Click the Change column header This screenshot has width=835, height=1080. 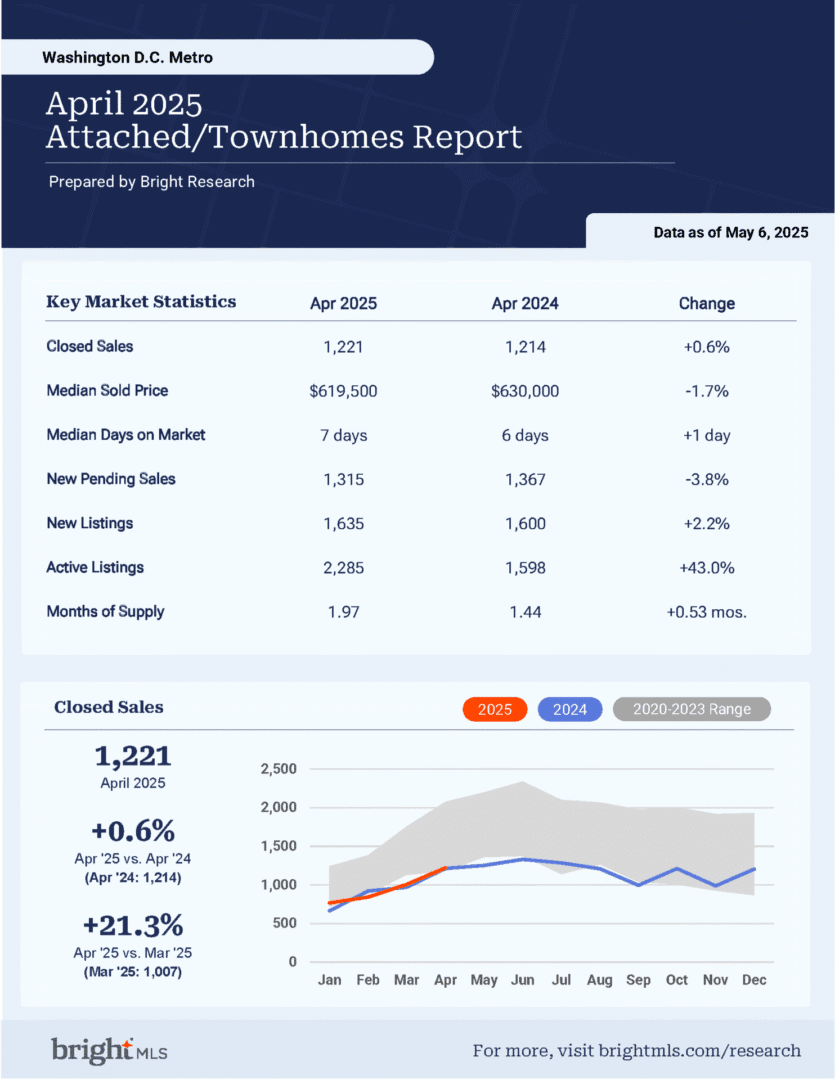point(707,304)
